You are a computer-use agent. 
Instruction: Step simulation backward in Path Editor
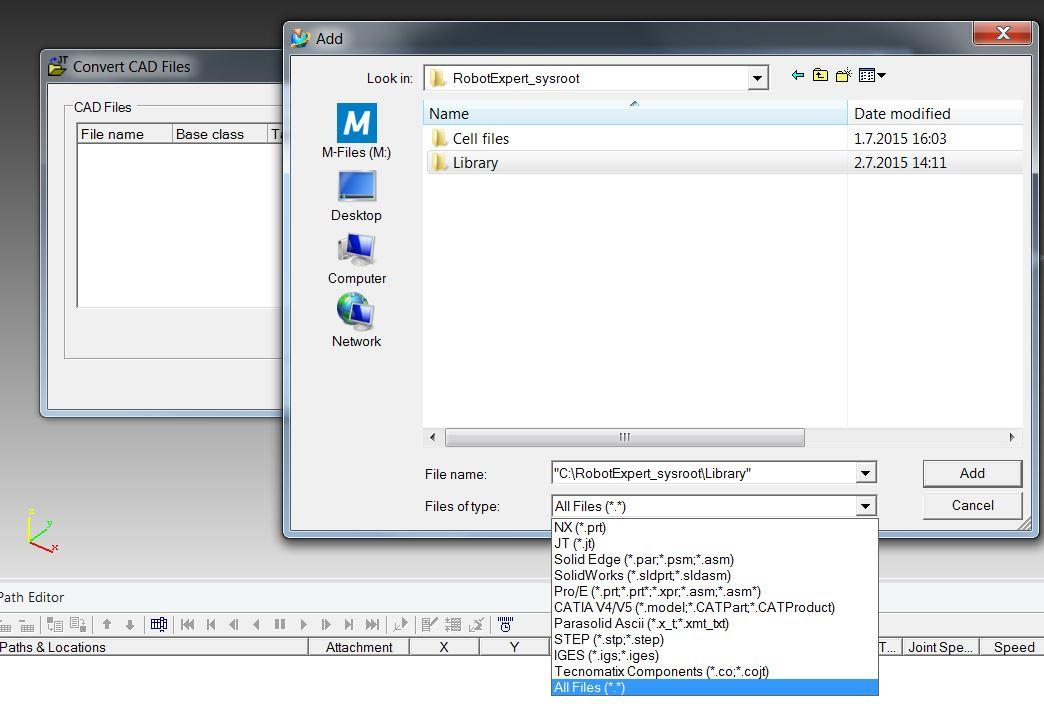click(234, 624)
